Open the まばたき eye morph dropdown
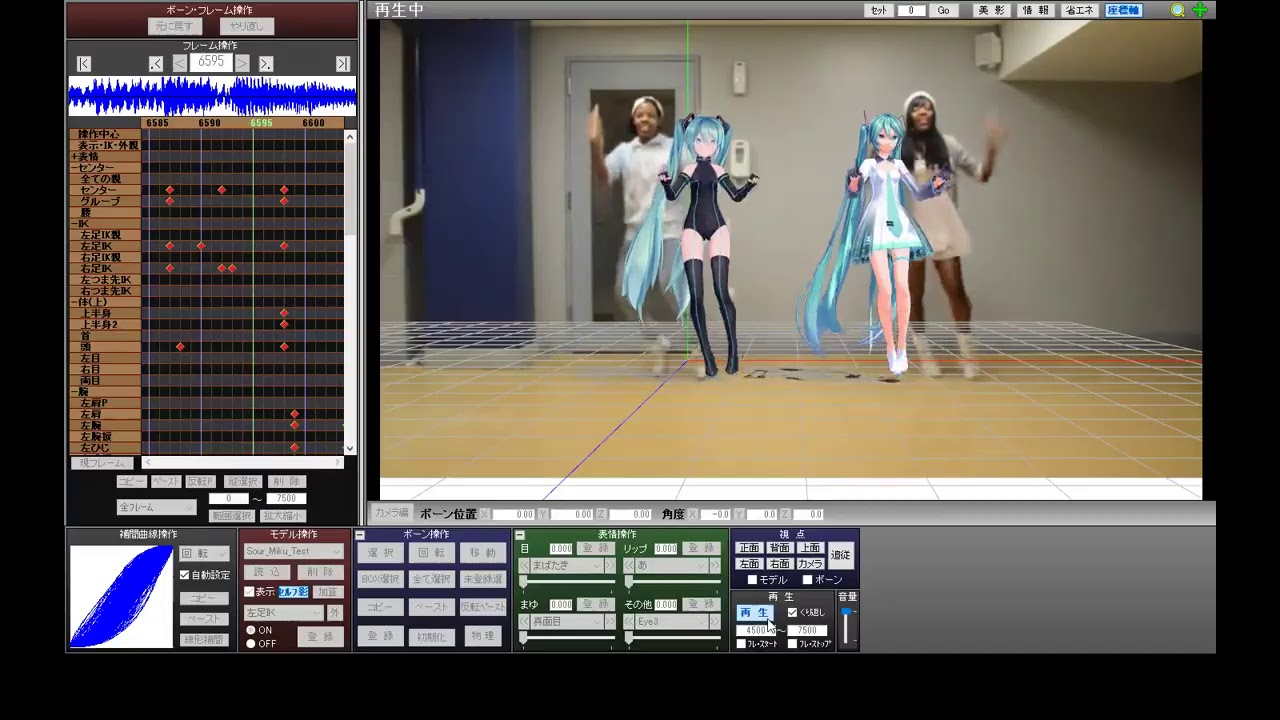The height and width of the screenshot is (720, 1280). (567, 566)
